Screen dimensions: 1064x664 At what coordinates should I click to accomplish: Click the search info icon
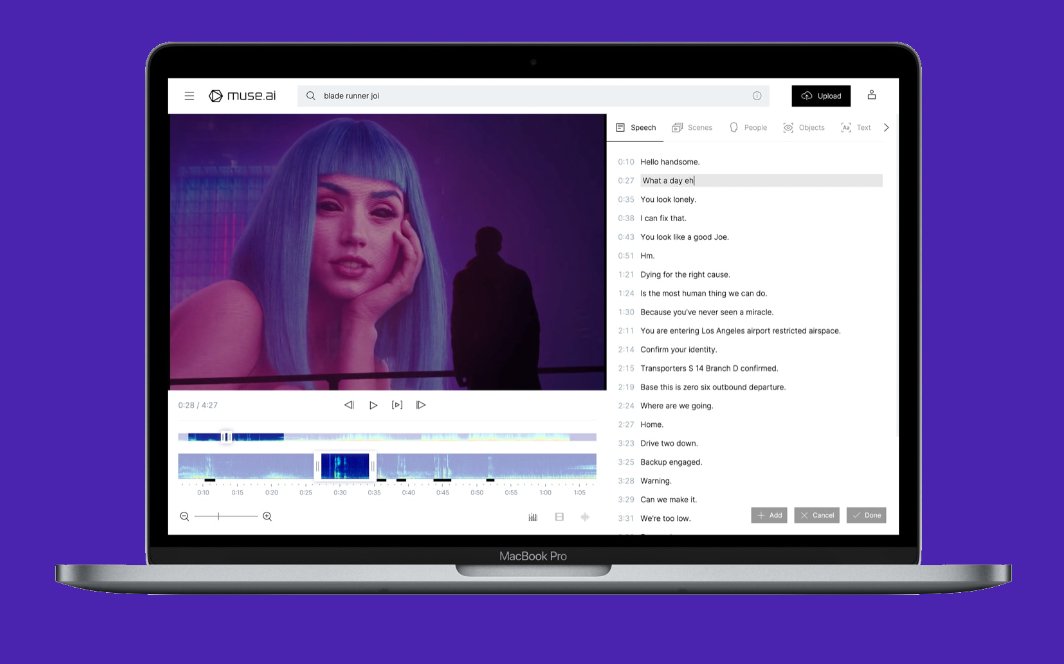pos(757,96)
